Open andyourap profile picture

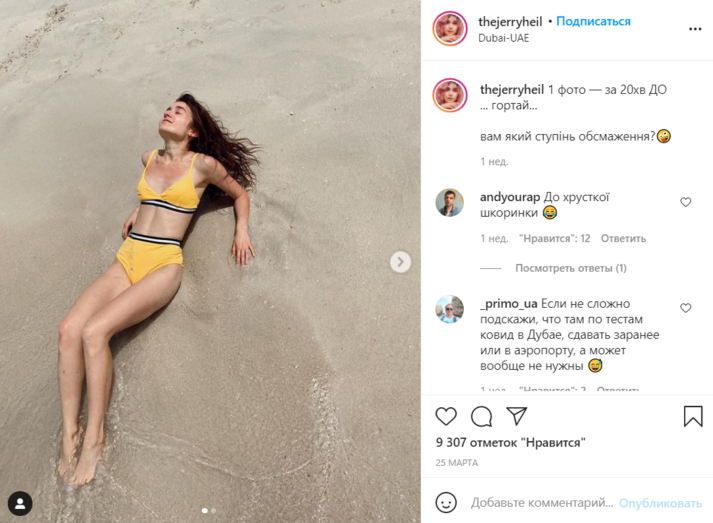[x=450, y=202]
